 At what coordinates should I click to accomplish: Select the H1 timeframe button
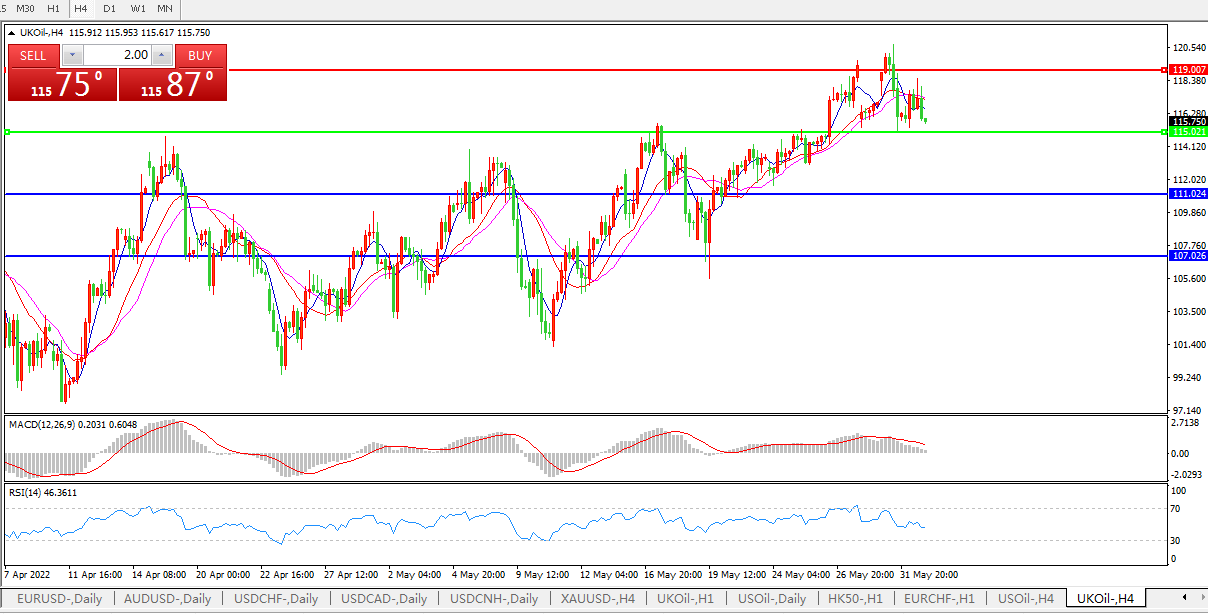pos(54,8)
